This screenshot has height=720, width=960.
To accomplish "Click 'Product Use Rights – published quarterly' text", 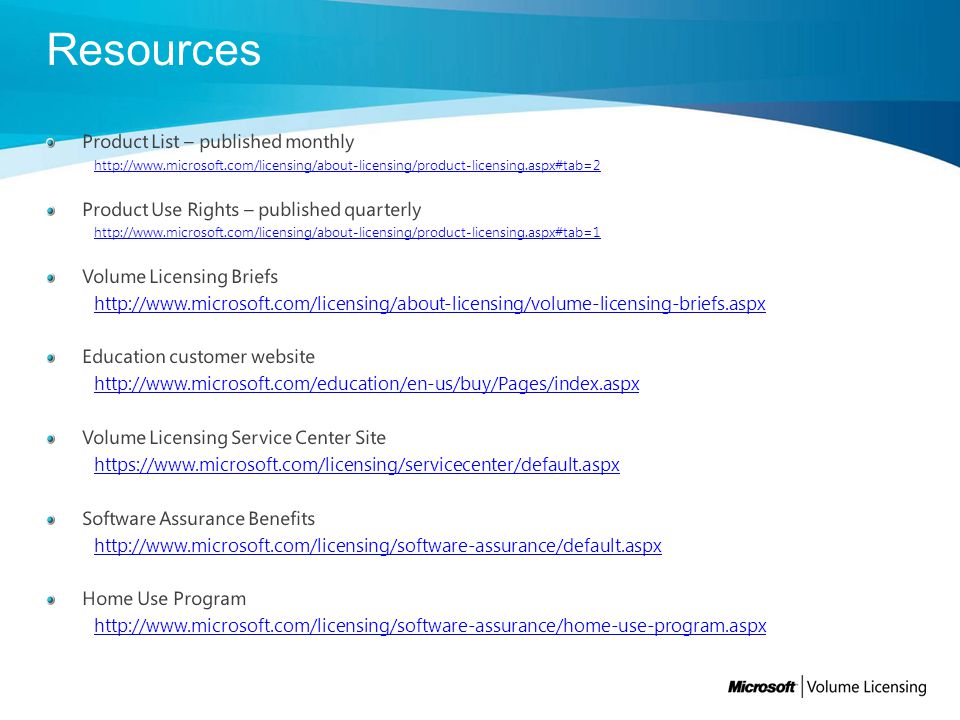I will pos(252,210).
